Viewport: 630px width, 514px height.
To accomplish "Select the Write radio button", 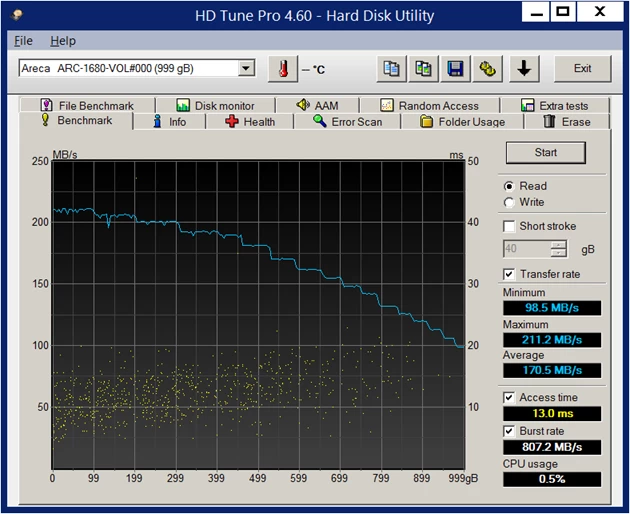I will click(509, 203).
